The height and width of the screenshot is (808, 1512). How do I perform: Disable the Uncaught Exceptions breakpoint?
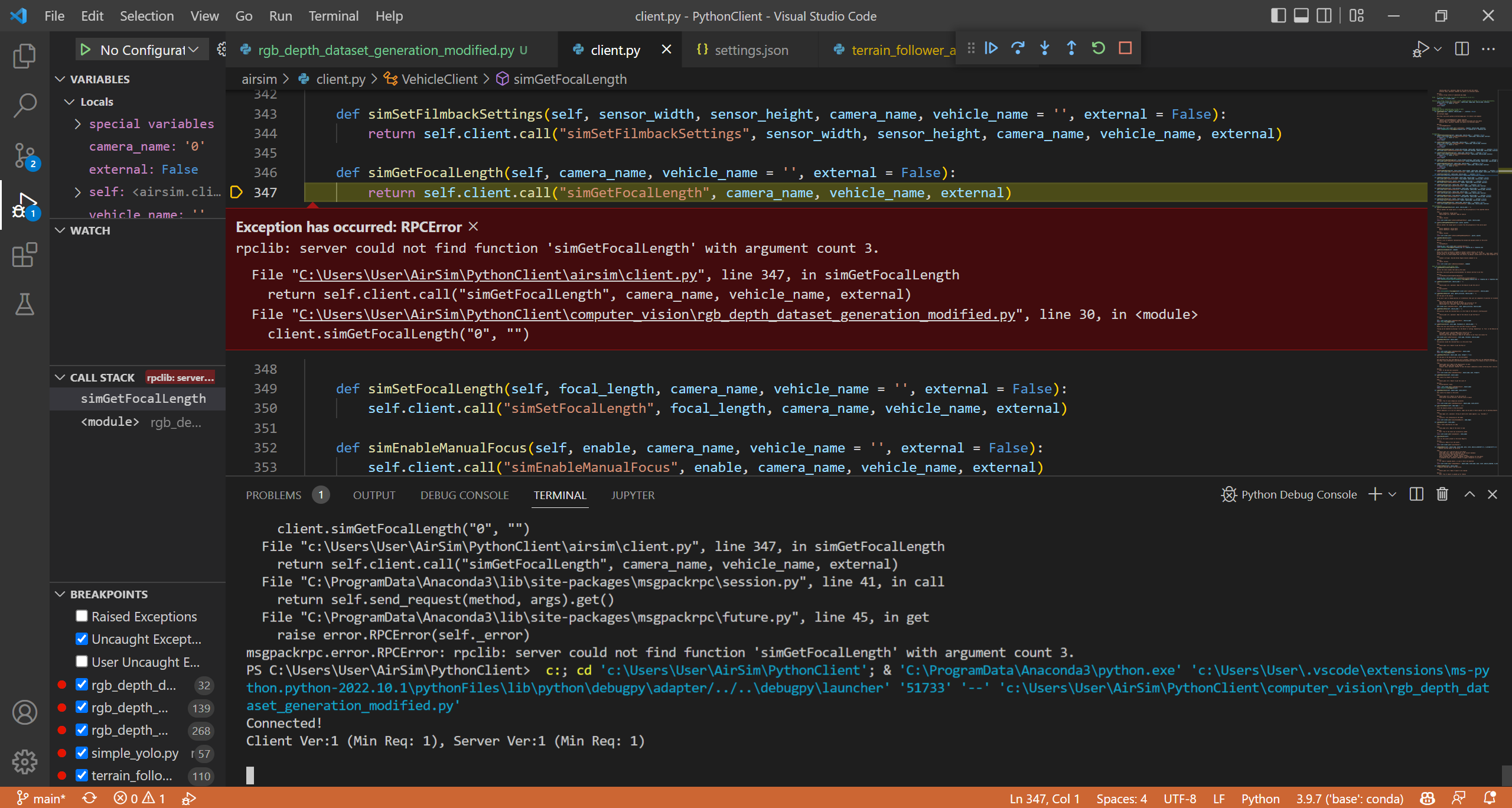pyautogui.click(x=82, y=638)
